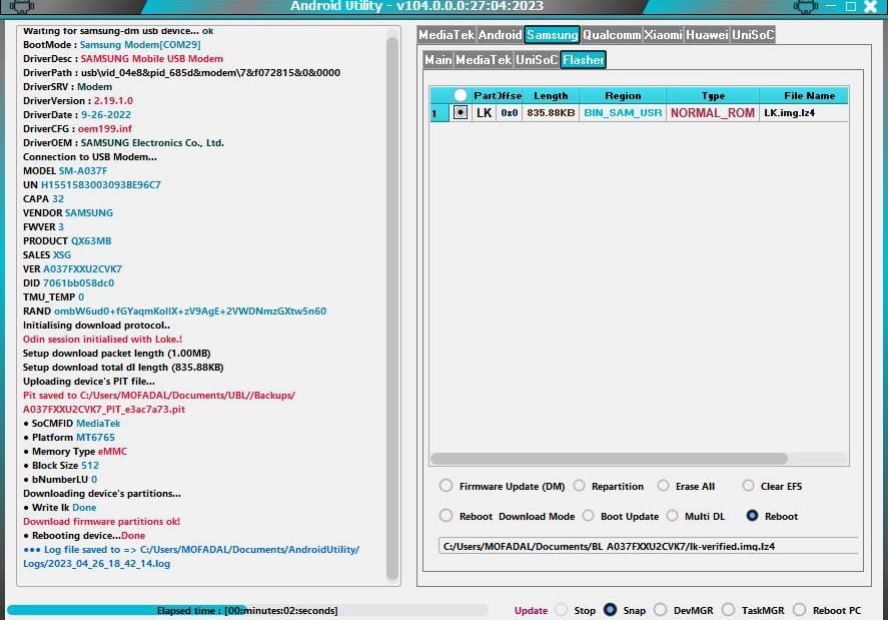Click the Android robot icon in title bar left
Screen dimensions: 888x620
click(x=22, y=6)
